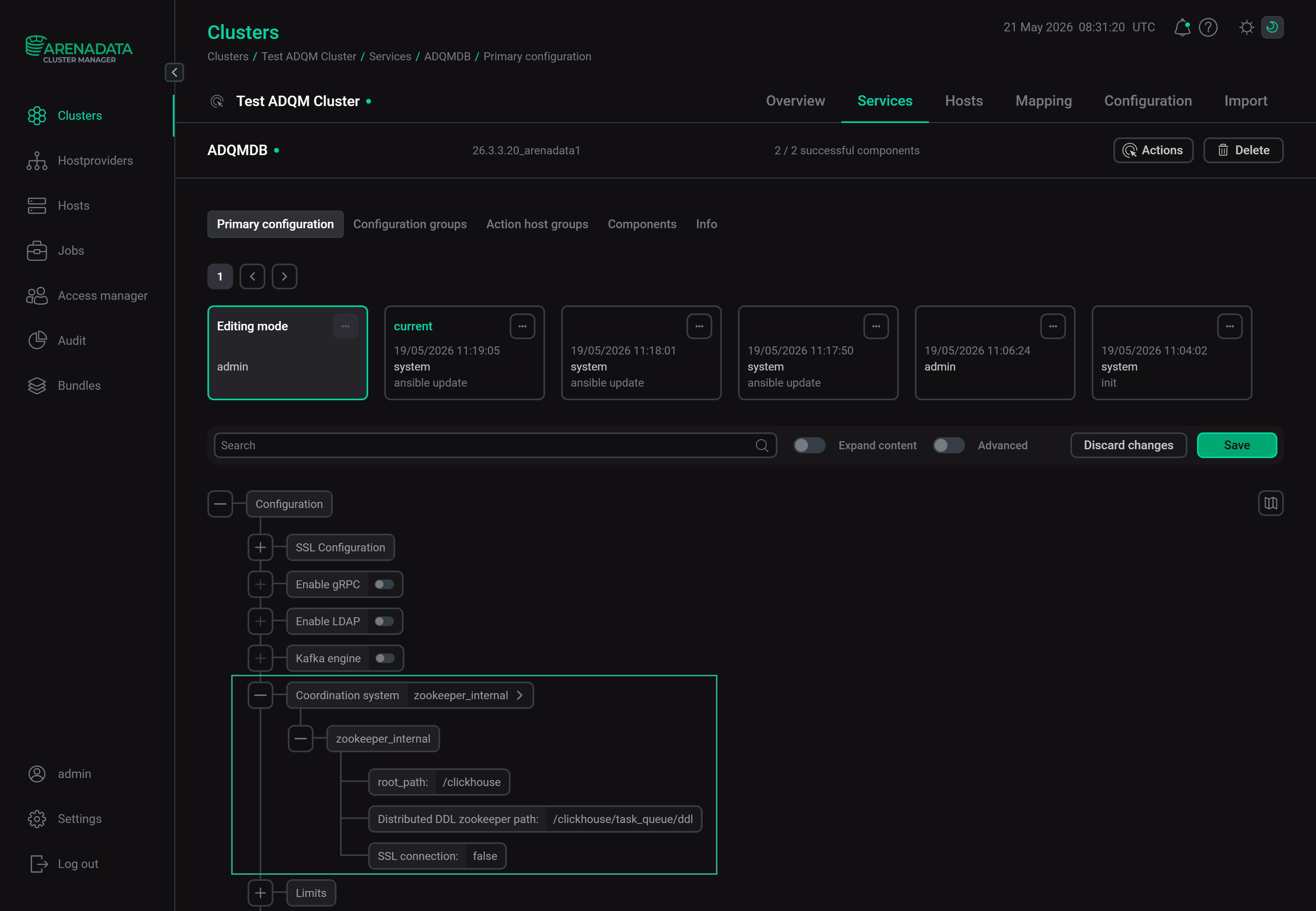Toggle Advanced switch

(x=948, y=445)
